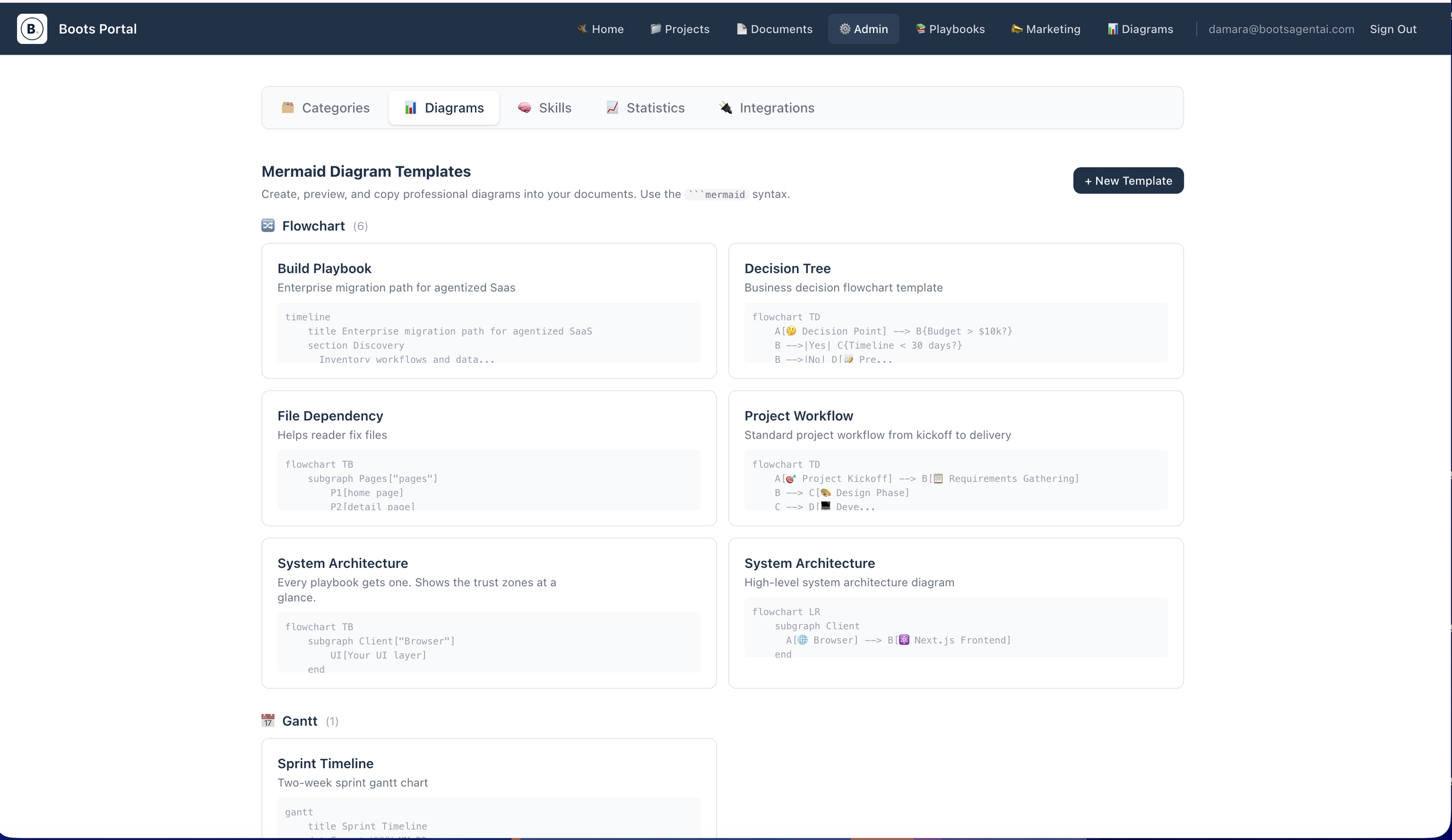Click the Boots Portal title

98,29
